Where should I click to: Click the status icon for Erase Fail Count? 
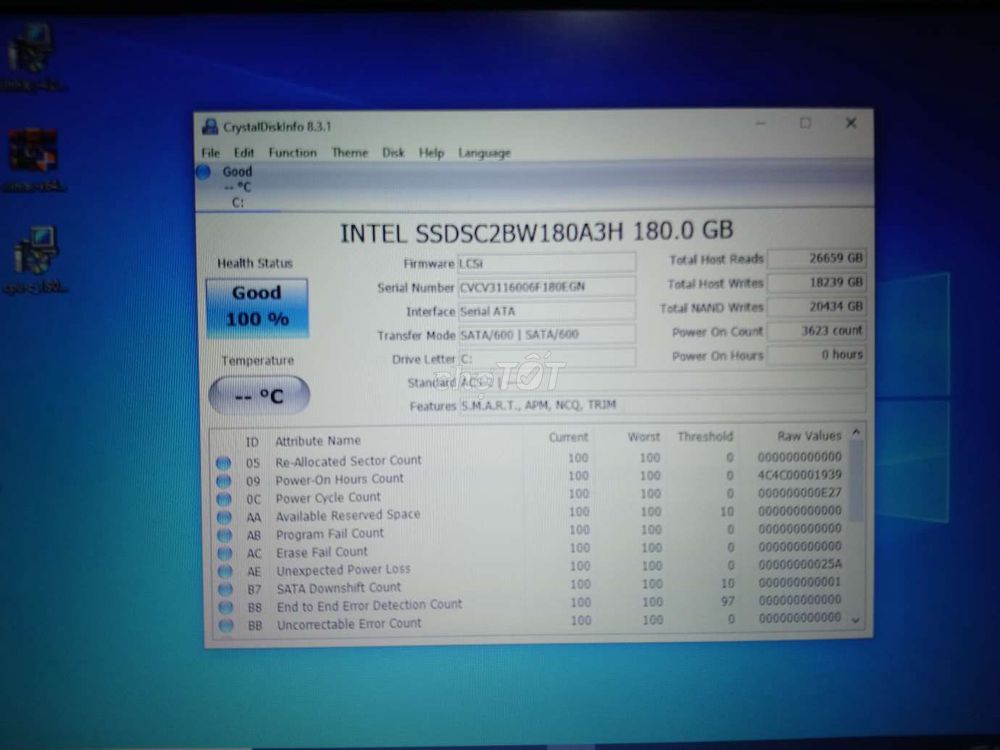pyautogui.click(x=224, y=553)
